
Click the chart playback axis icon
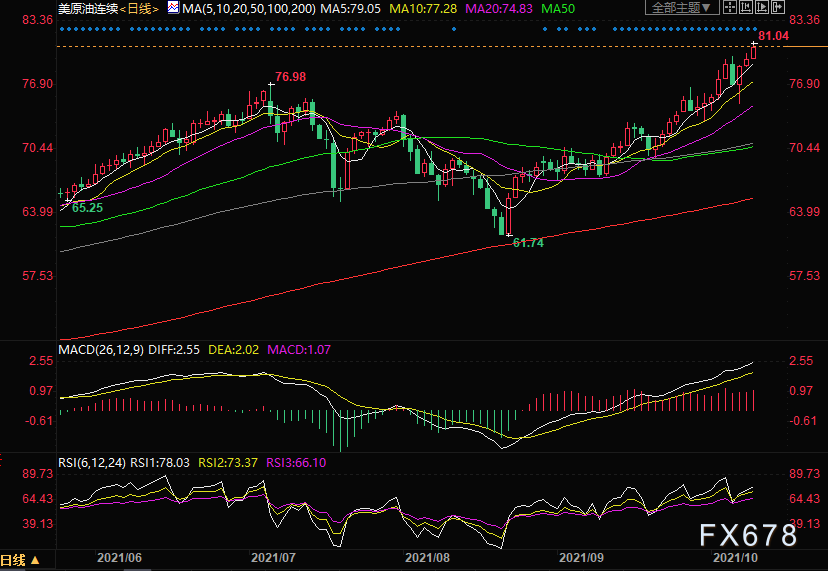pos(762,7)
